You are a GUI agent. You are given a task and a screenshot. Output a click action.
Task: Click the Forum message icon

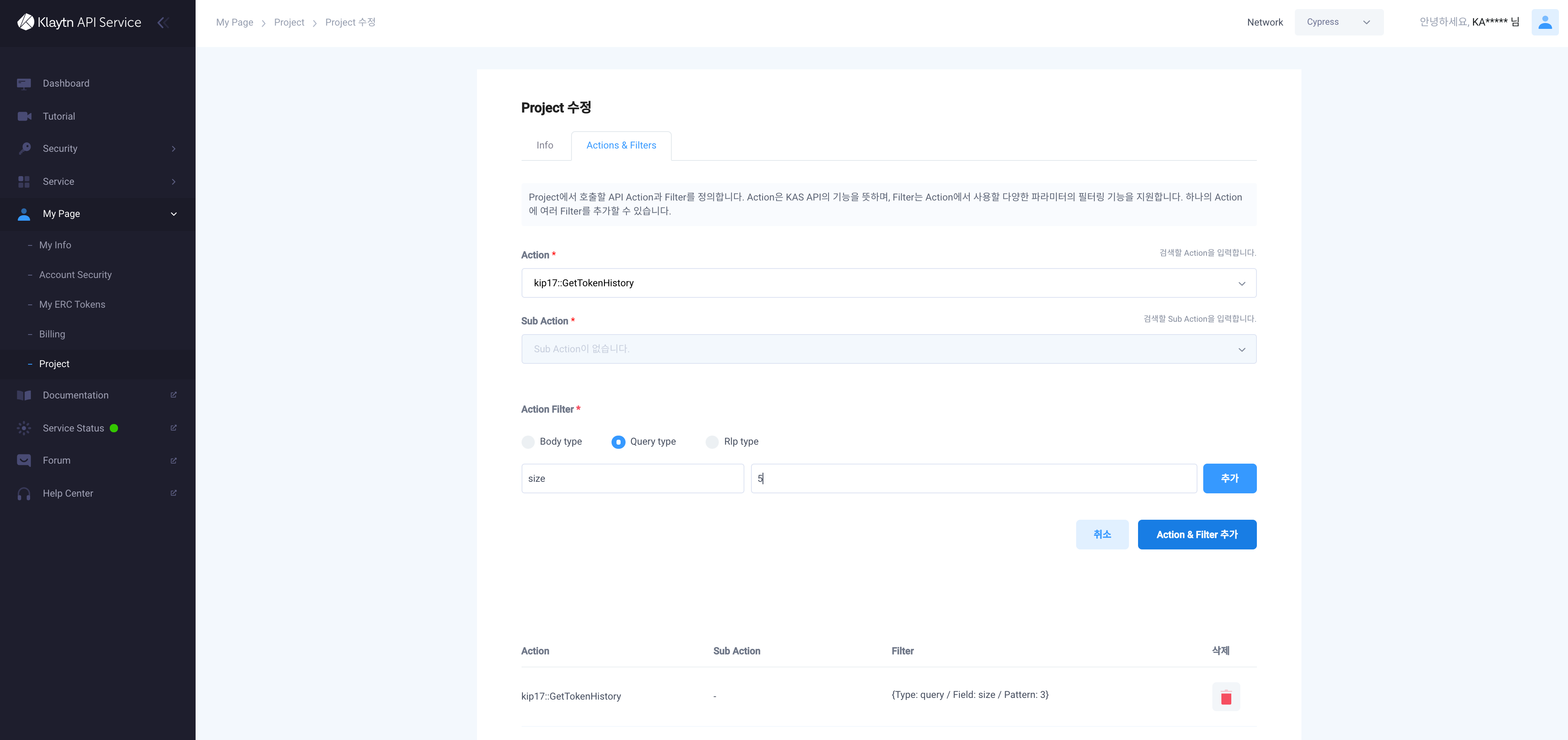click(x=24, y=460)
